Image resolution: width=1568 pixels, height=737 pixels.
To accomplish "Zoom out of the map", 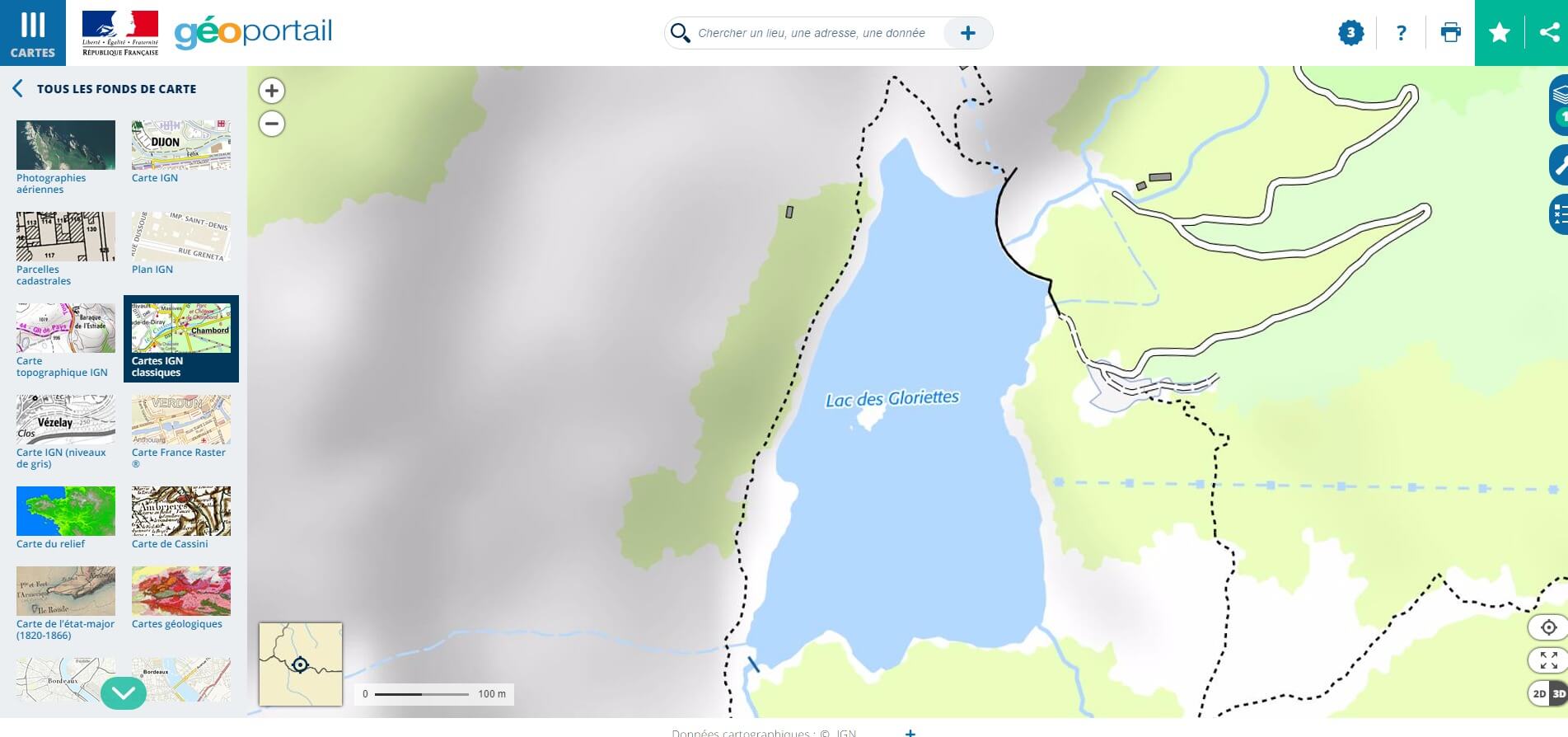I will [272, 124].
